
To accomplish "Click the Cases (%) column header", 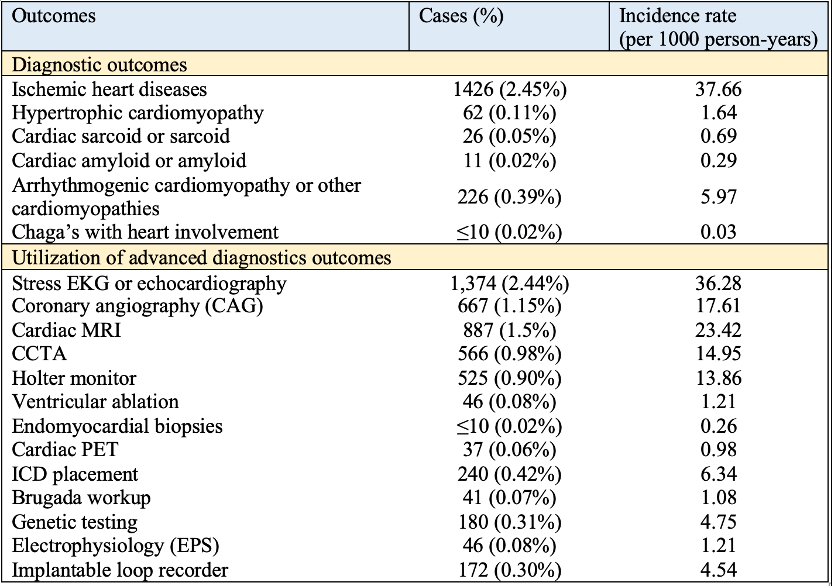I will [x=461, y=17].
